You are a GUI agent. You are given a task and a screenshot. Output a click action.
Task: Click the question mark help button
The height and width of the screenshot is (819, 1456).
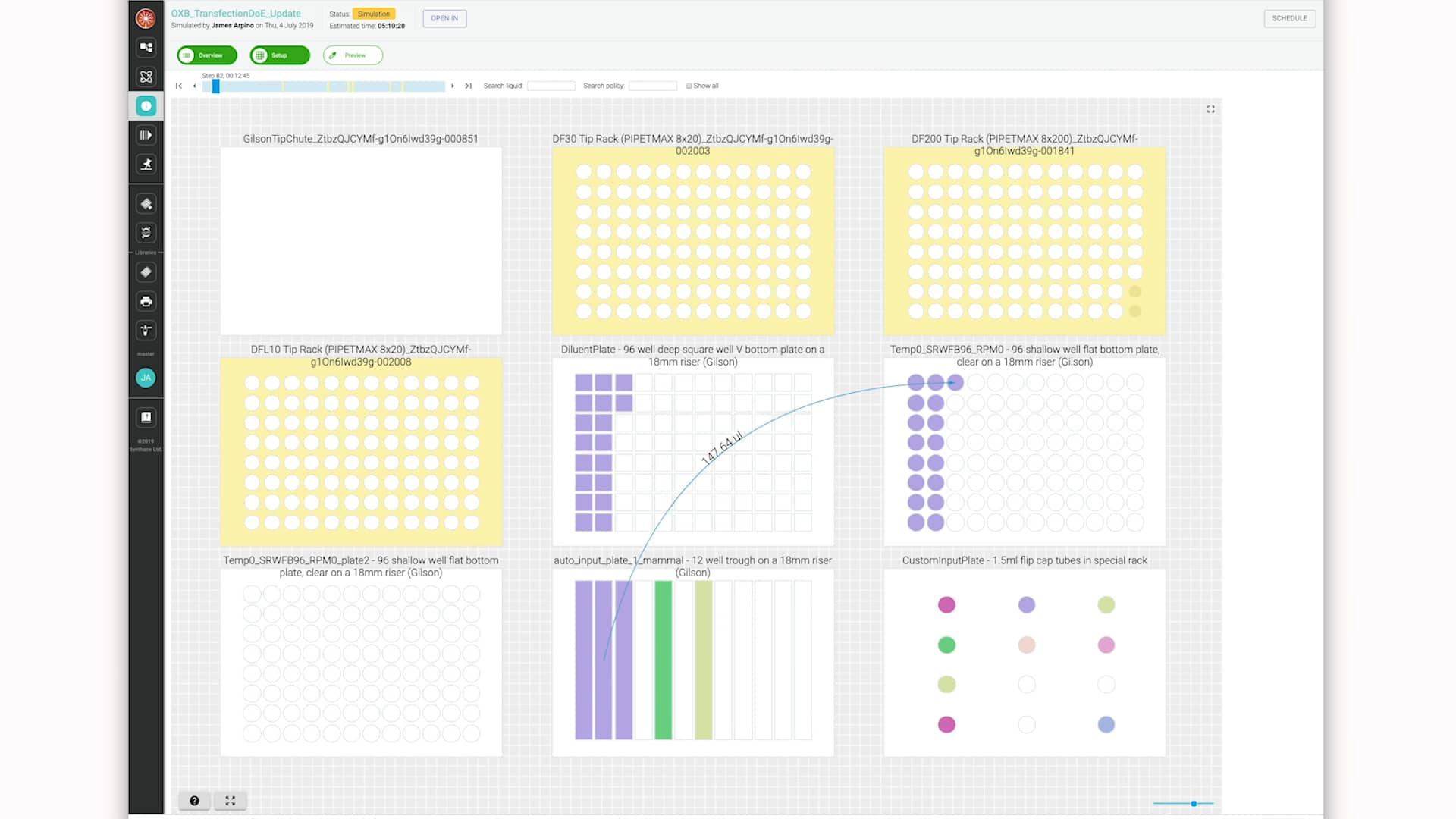(194, 801)
